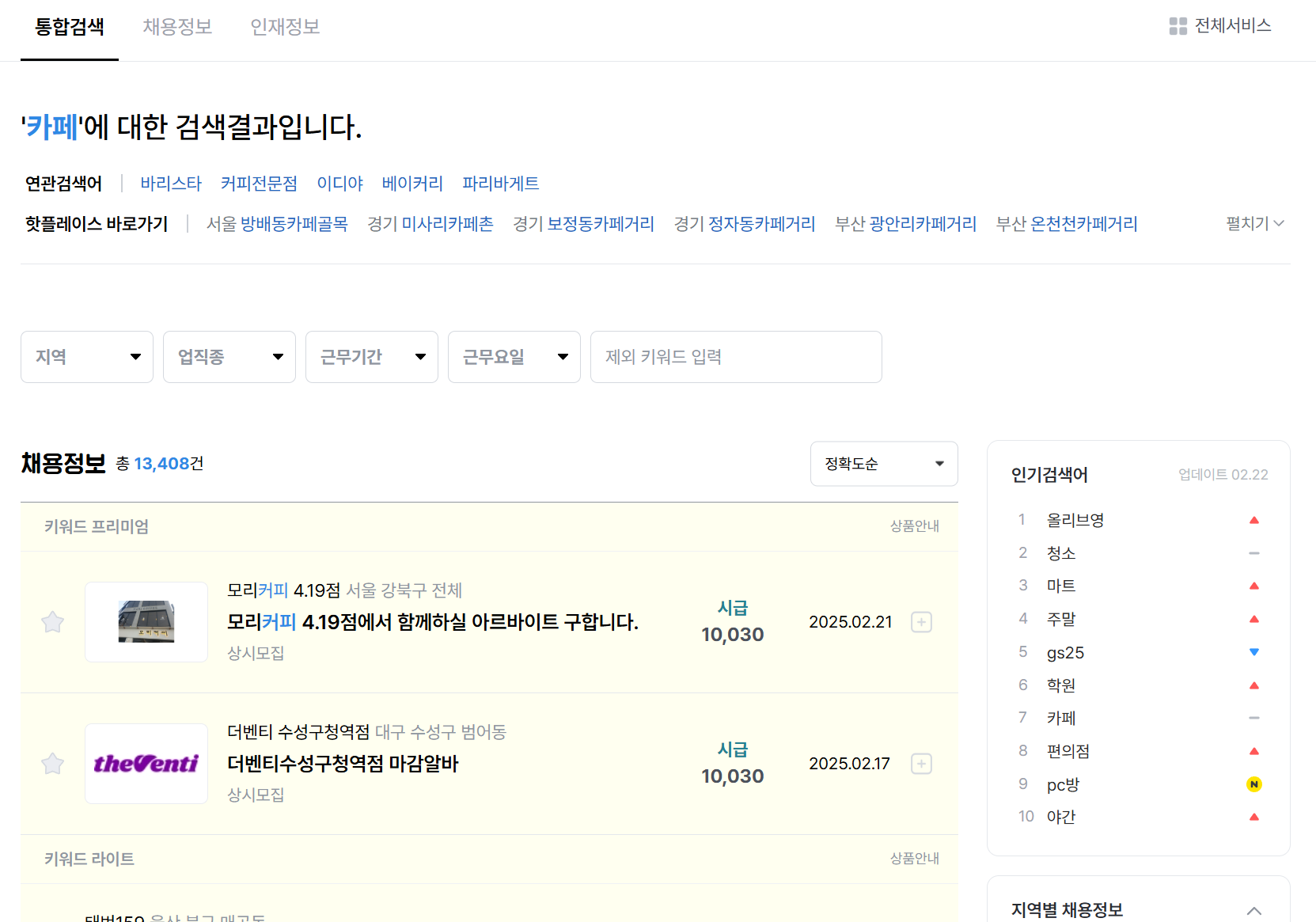
Task: Select popular keyword pc방
Action: [x=1063, y=784]
